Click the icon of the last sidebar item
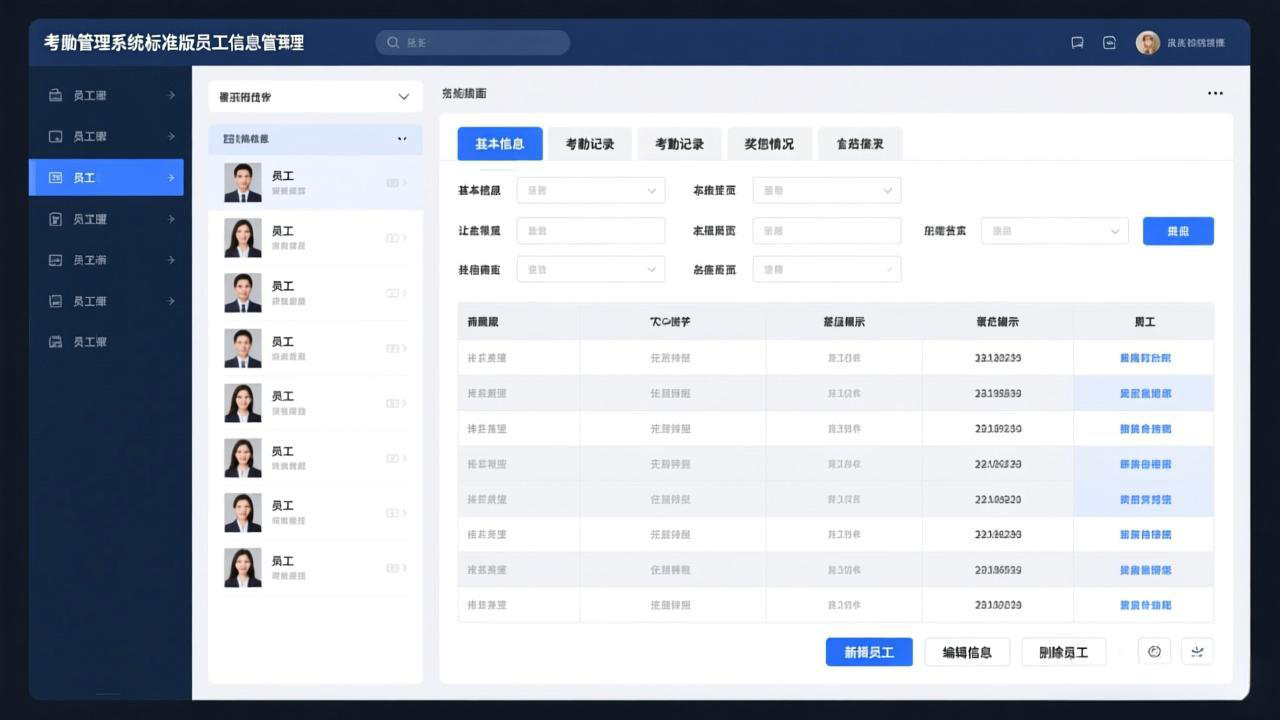 tap(56, 342)
